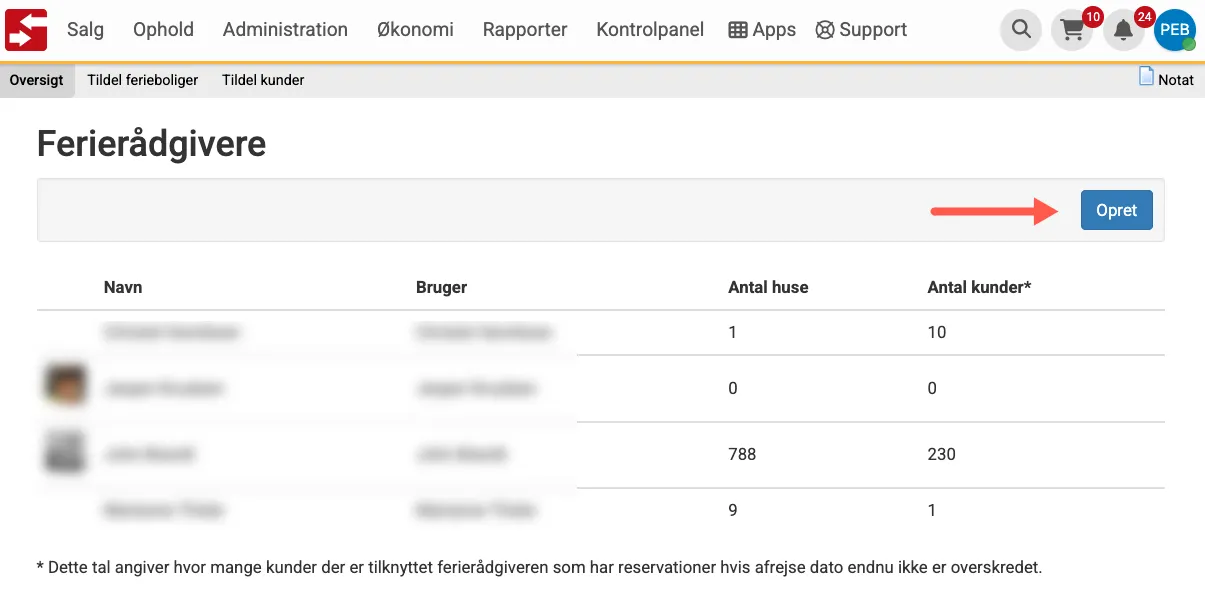Open the Kontrolpanel menu

650,30
